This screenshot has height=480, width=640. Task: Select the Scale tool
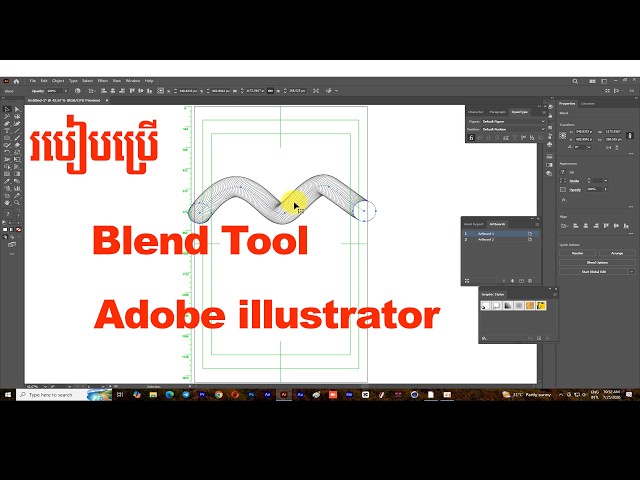pyautogui.click(x=17, y=152)
